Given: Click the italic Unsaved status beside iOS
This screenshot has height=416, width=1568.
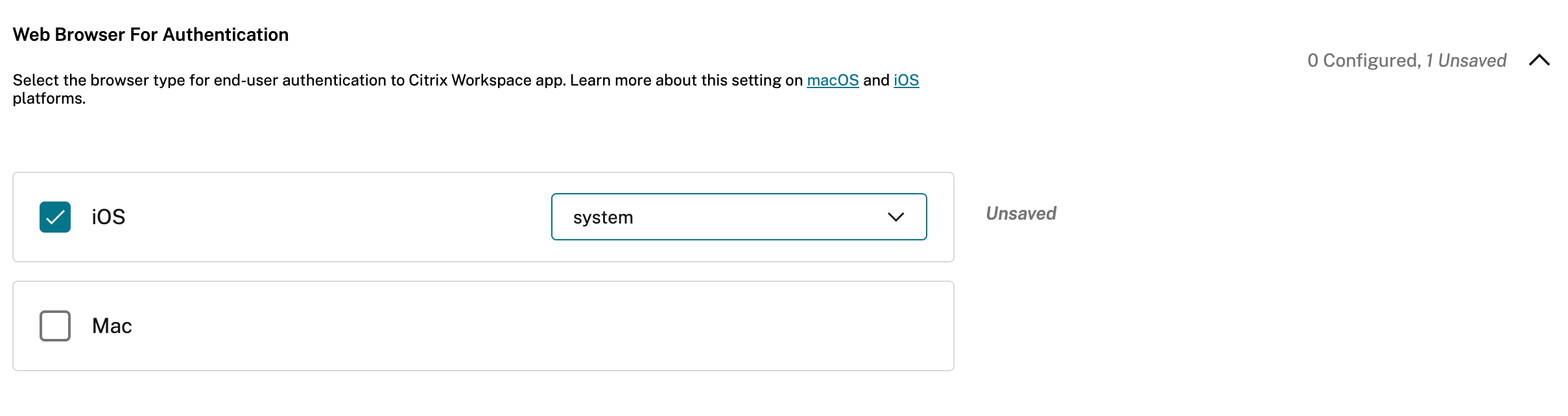Looking at the screenshot, I should [x=1021, y=214].
